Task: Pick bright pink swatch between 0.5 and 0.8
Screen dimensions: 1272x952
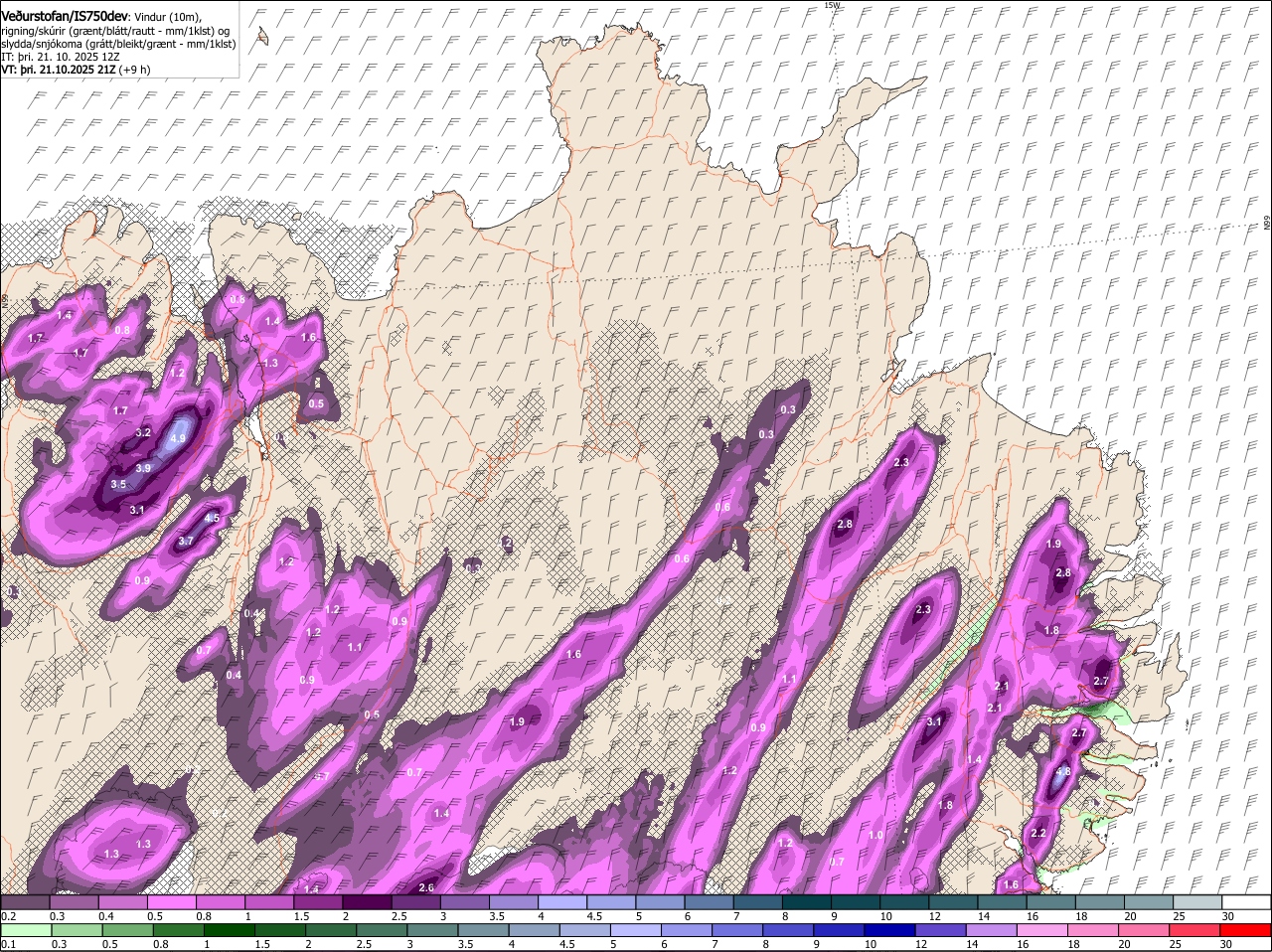Action: (173, 902)
